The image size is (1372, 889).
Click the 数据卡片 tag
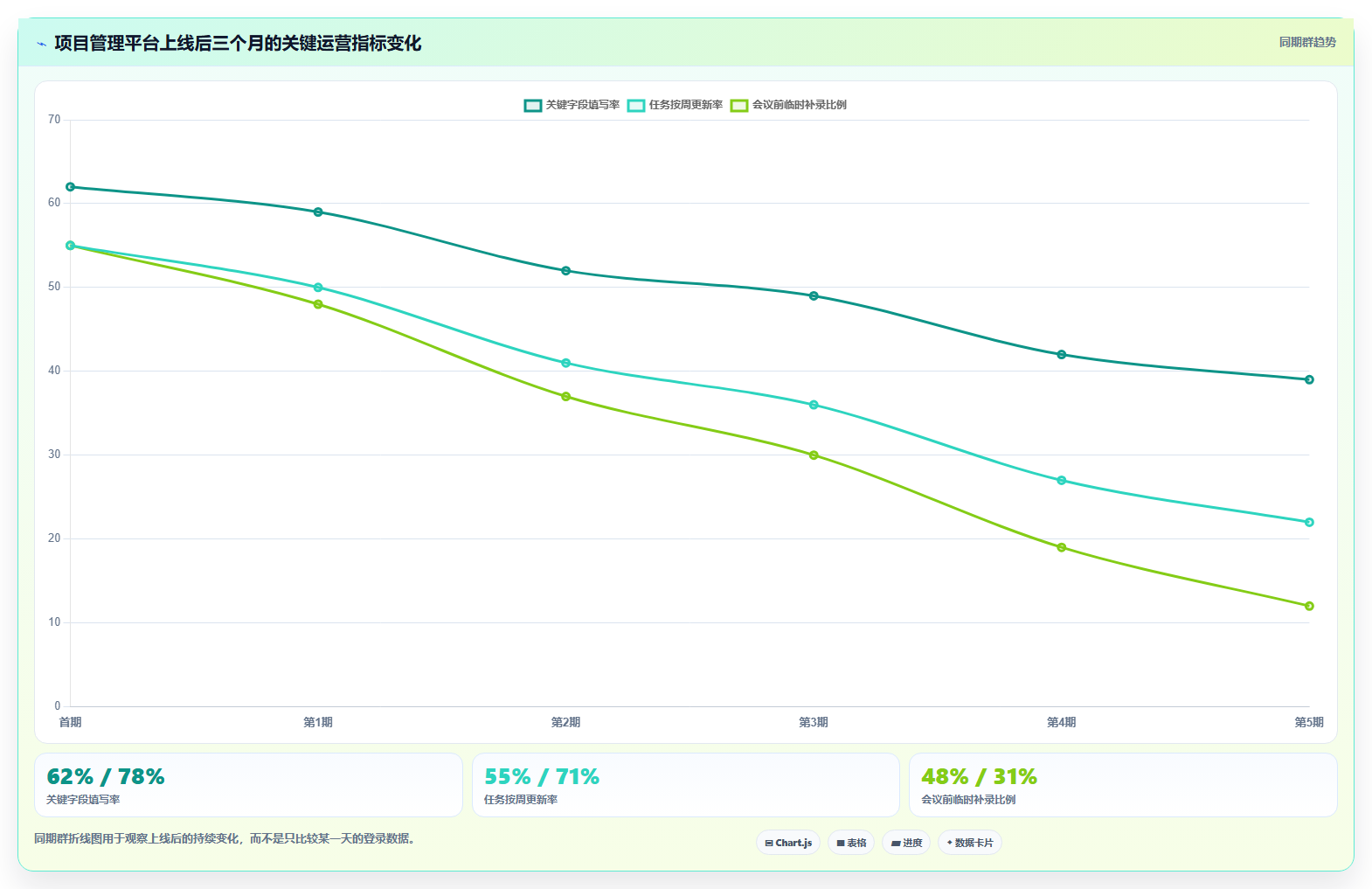pos(970,843)
